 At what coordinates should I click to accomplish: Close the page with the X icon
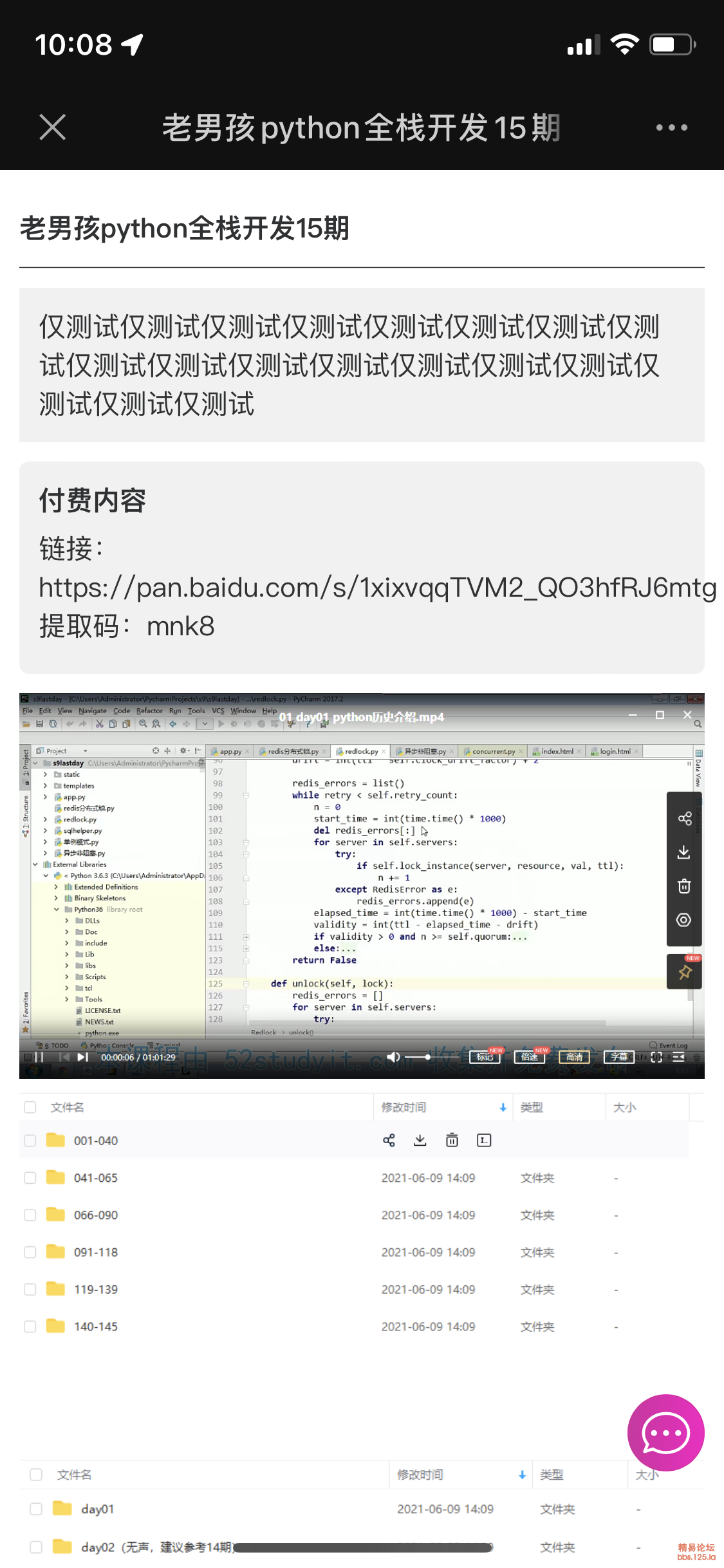coord(53,127)
